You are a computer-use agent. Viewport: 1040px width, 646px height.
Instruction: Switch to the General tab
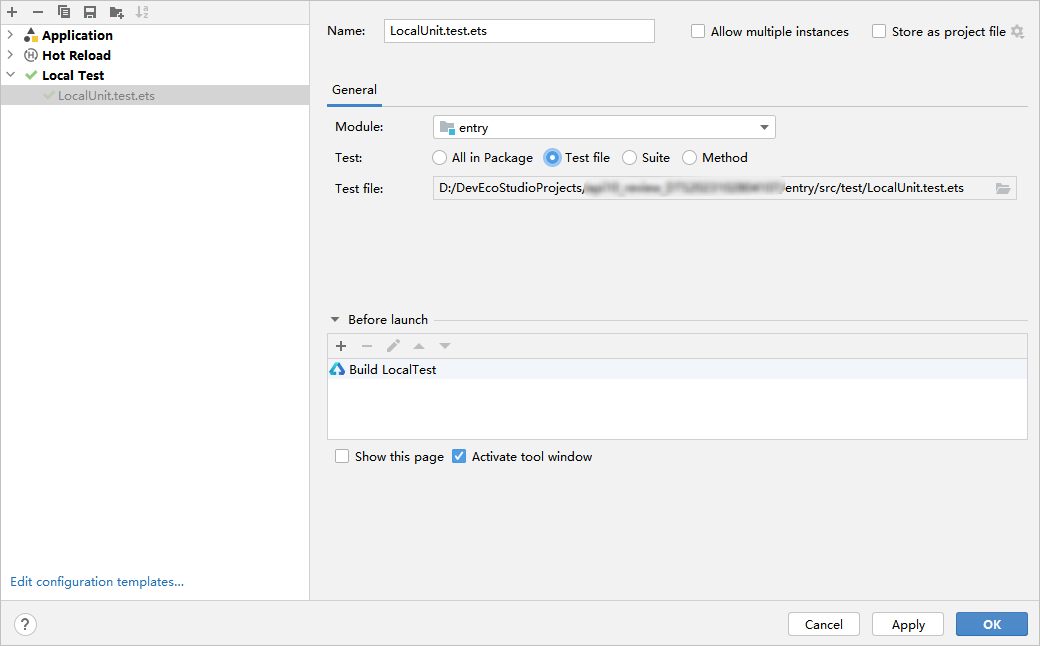tap(354, 90)
